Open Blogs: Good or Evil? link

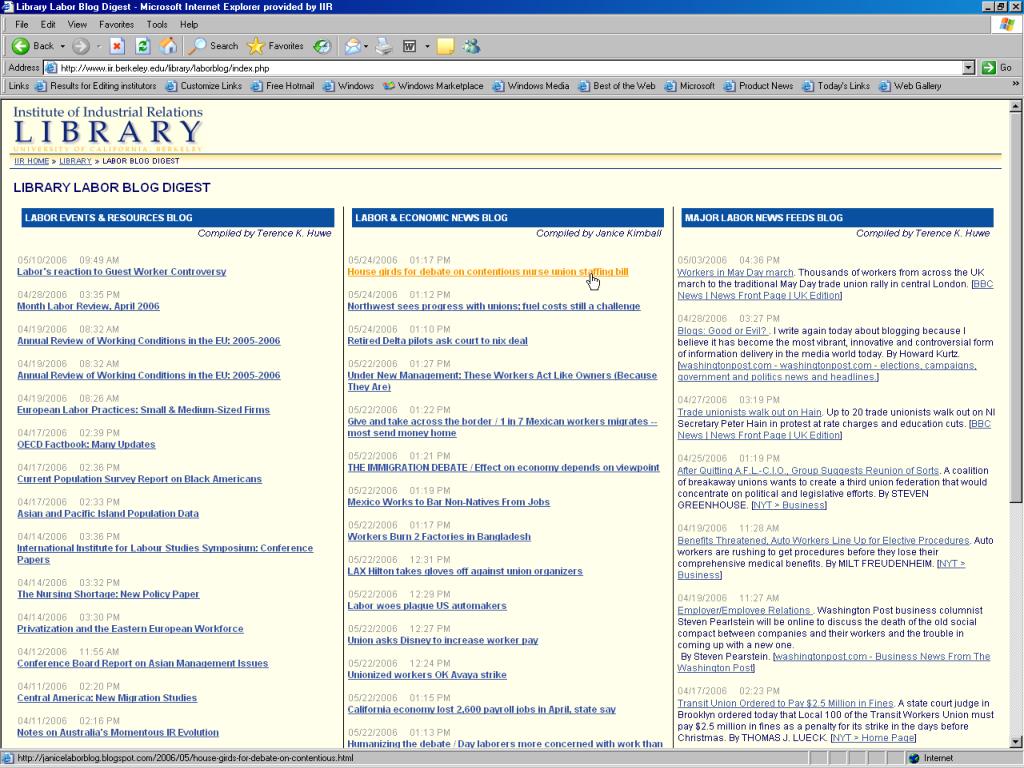(x=722, y=331)
